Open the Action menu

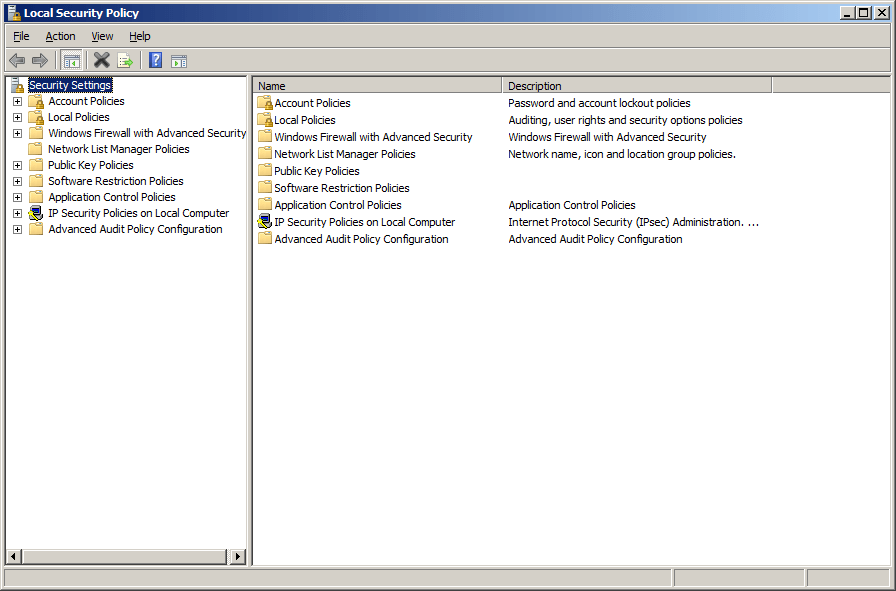pyautogui.click(x=61, y=36)
